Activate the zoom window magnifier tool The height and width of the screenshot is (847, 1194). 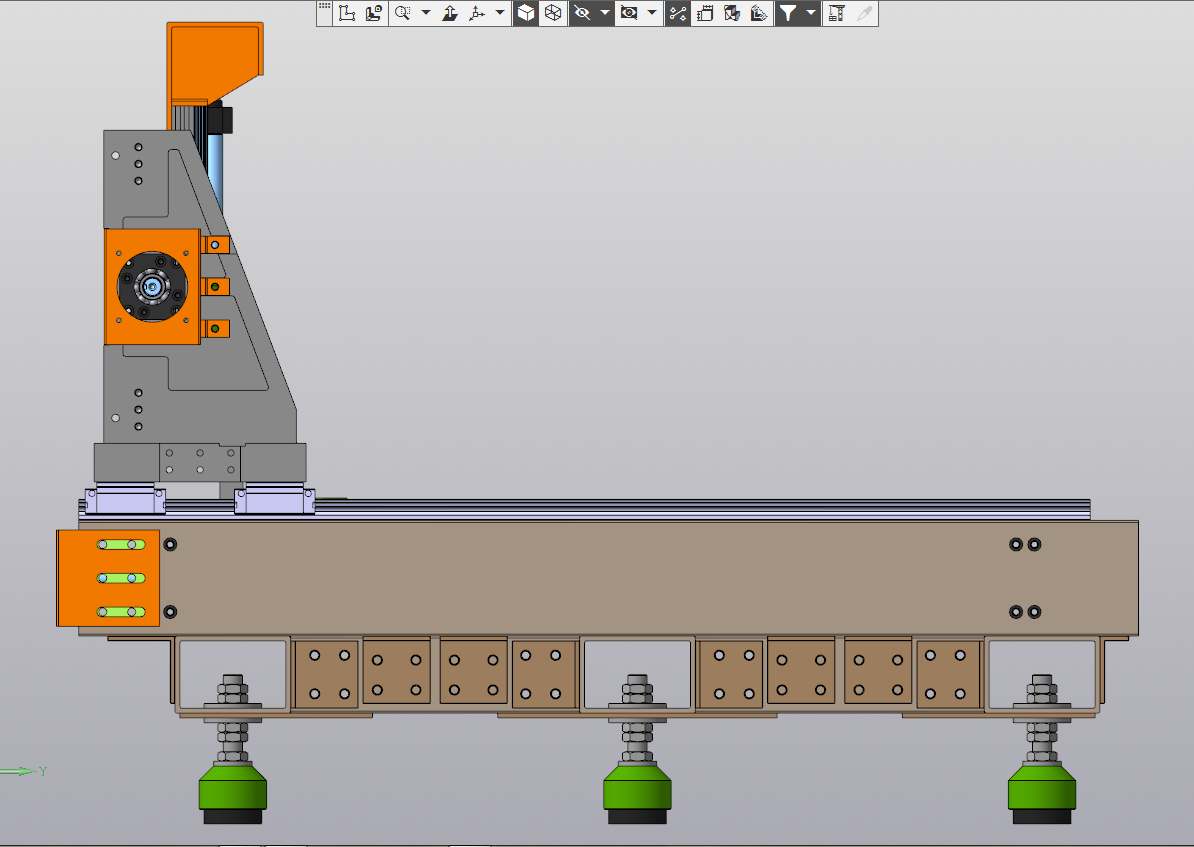click(x=403, y=13)
